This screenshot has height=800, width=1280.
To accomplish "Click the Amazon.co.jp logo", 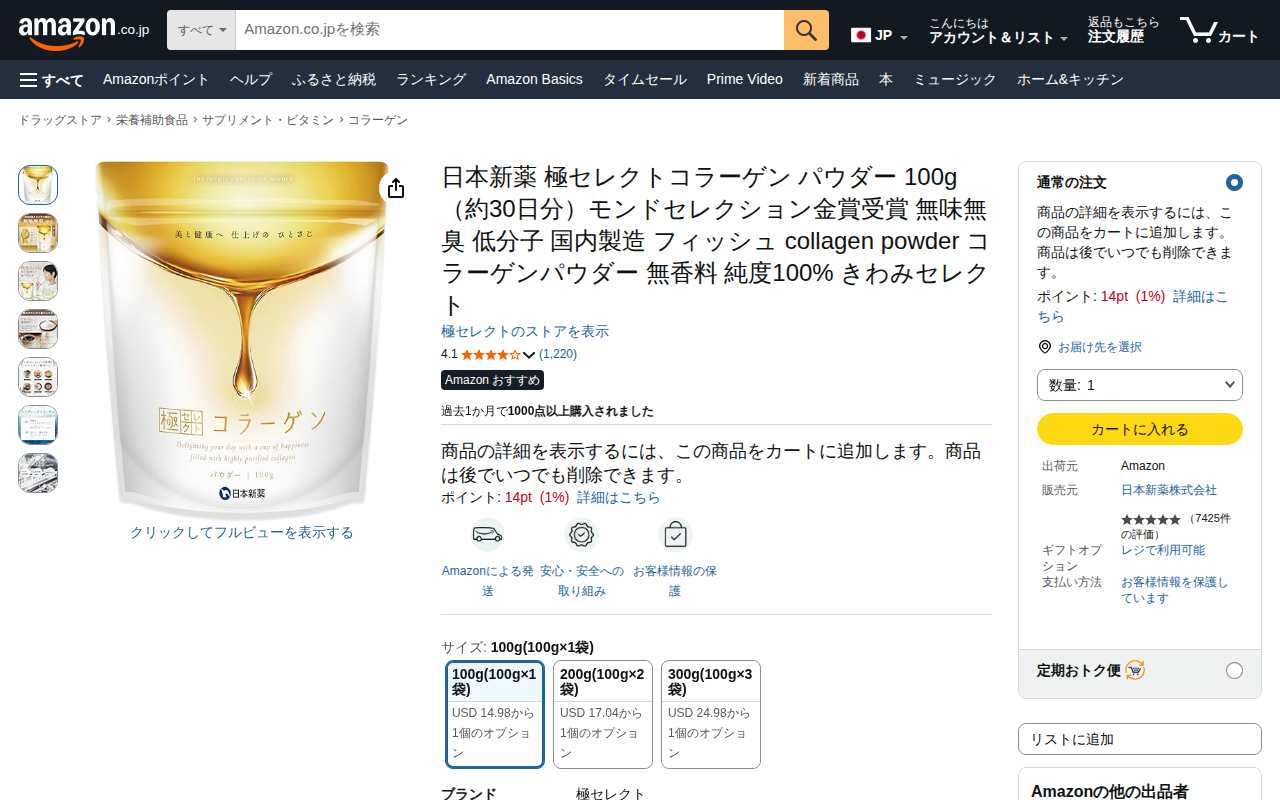I will click(84, 32).
